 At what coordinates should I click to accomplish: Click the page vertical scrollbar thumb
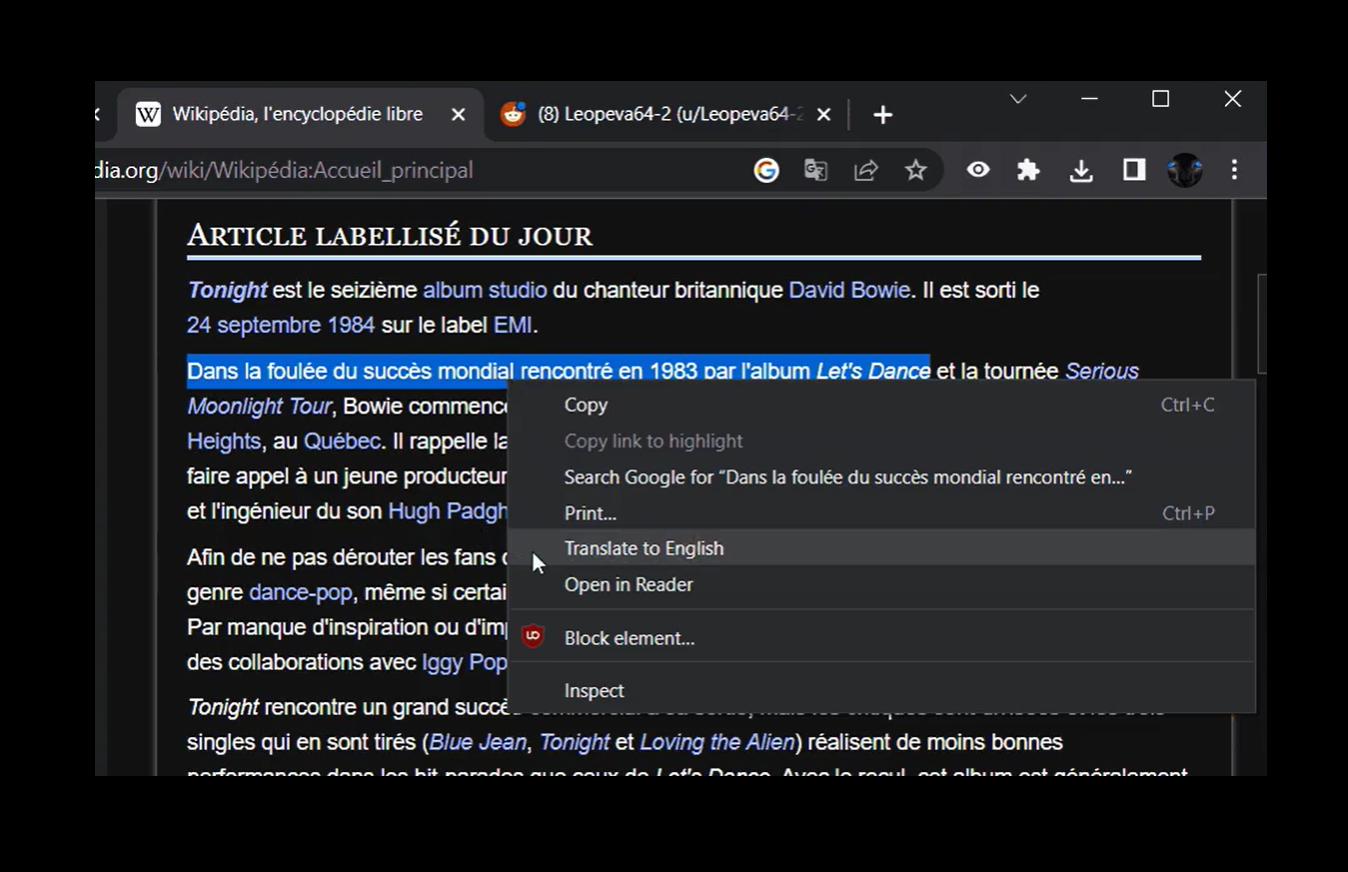click(1262, 325)
